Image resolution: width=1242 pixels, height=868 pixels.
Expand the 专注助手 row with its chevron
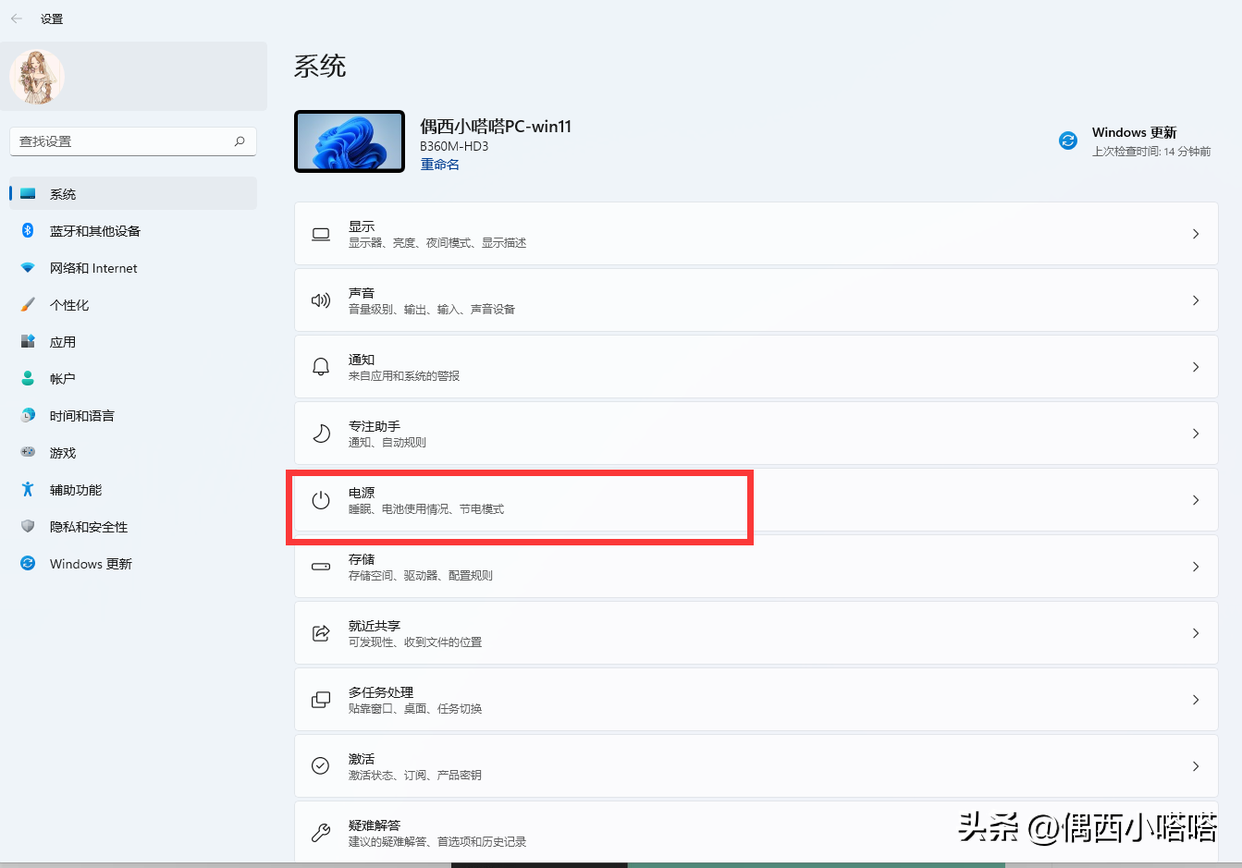1196,434
